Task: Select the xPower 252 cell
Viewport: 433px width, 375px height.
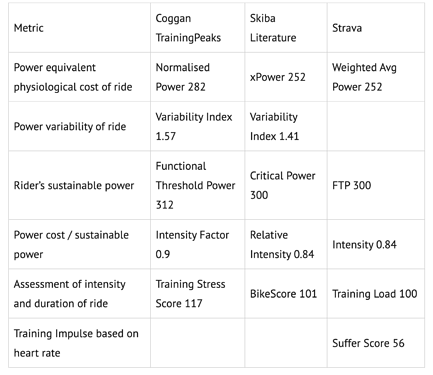Action: click(286, 77)
